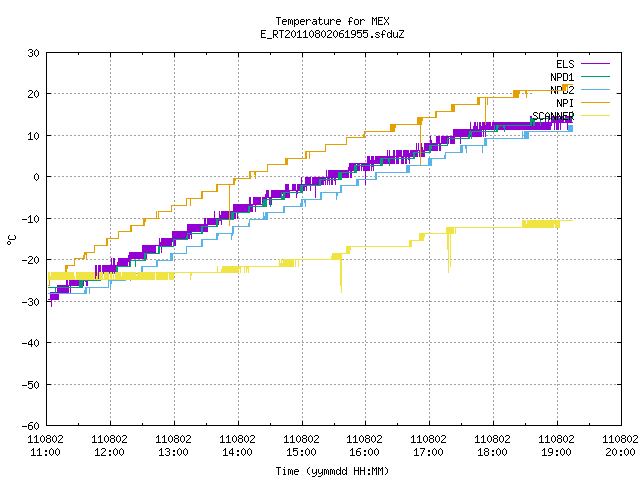Click the y-axis label -40
Image resolution: width=640 pixels, height=480 pixels.
click(31, 343)
